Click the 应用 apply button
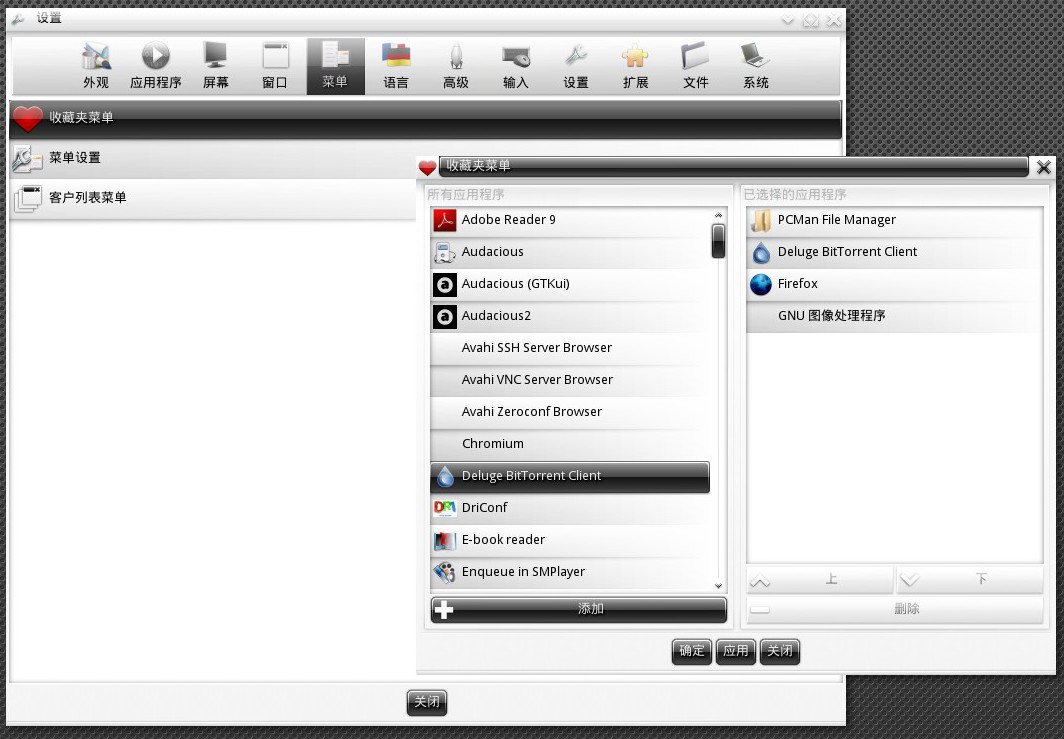Viewport: 1064px width, 739px height. pyautogui.click(x=736, y=651)
